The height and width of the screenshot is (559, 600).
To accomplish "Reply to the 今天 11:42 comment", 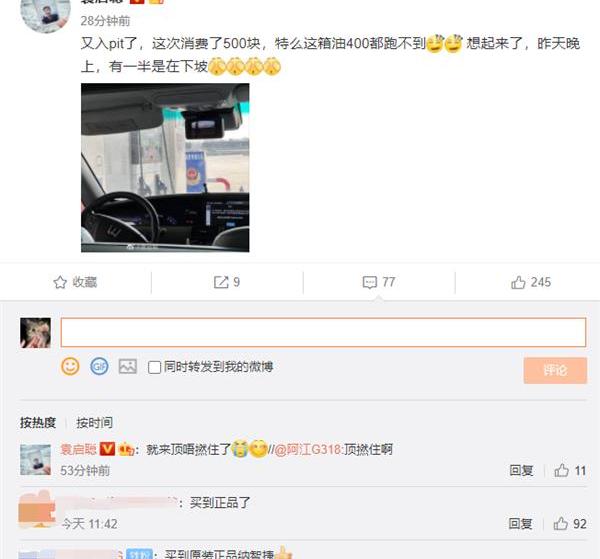I will coord(520,524).
